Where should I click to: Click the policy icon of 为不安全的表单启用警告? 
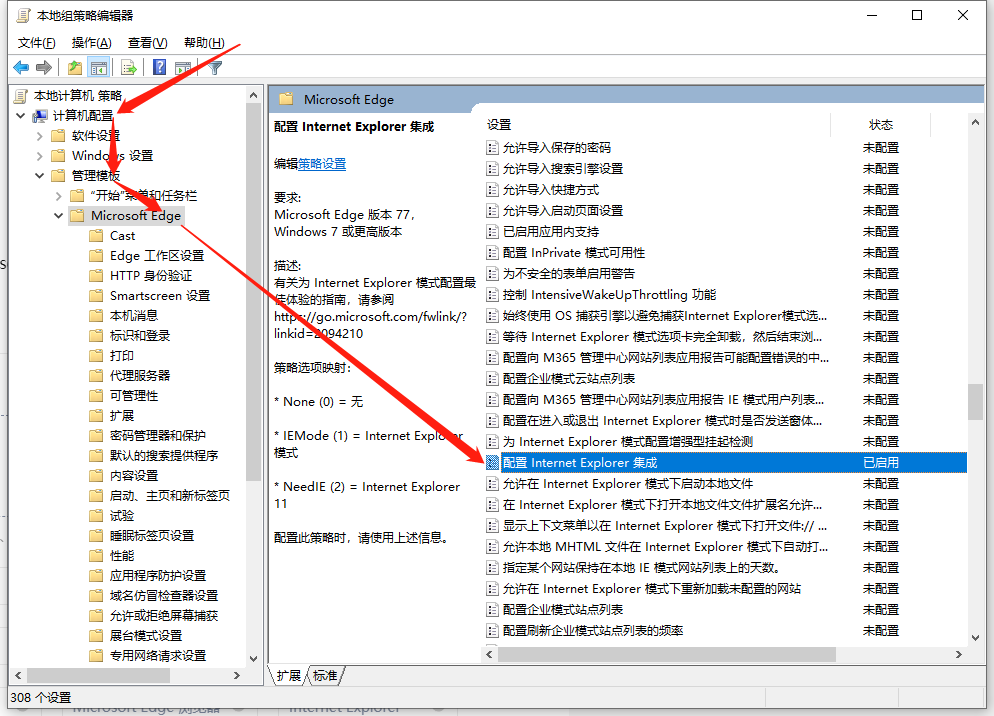point(492,274)
